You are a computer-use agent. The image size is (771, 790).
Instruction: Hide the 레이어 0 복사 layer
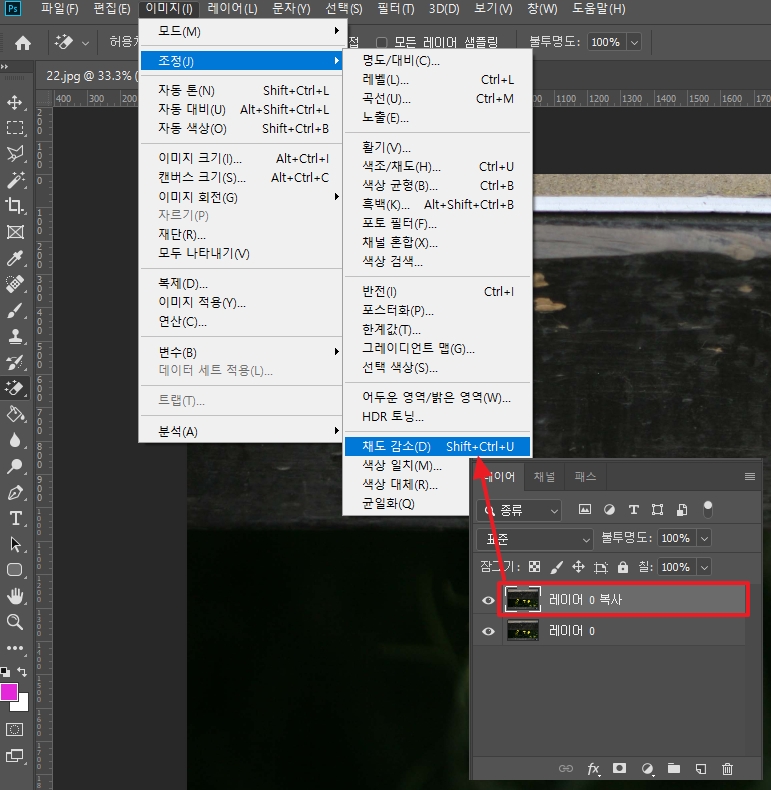[x=488, y=600]
